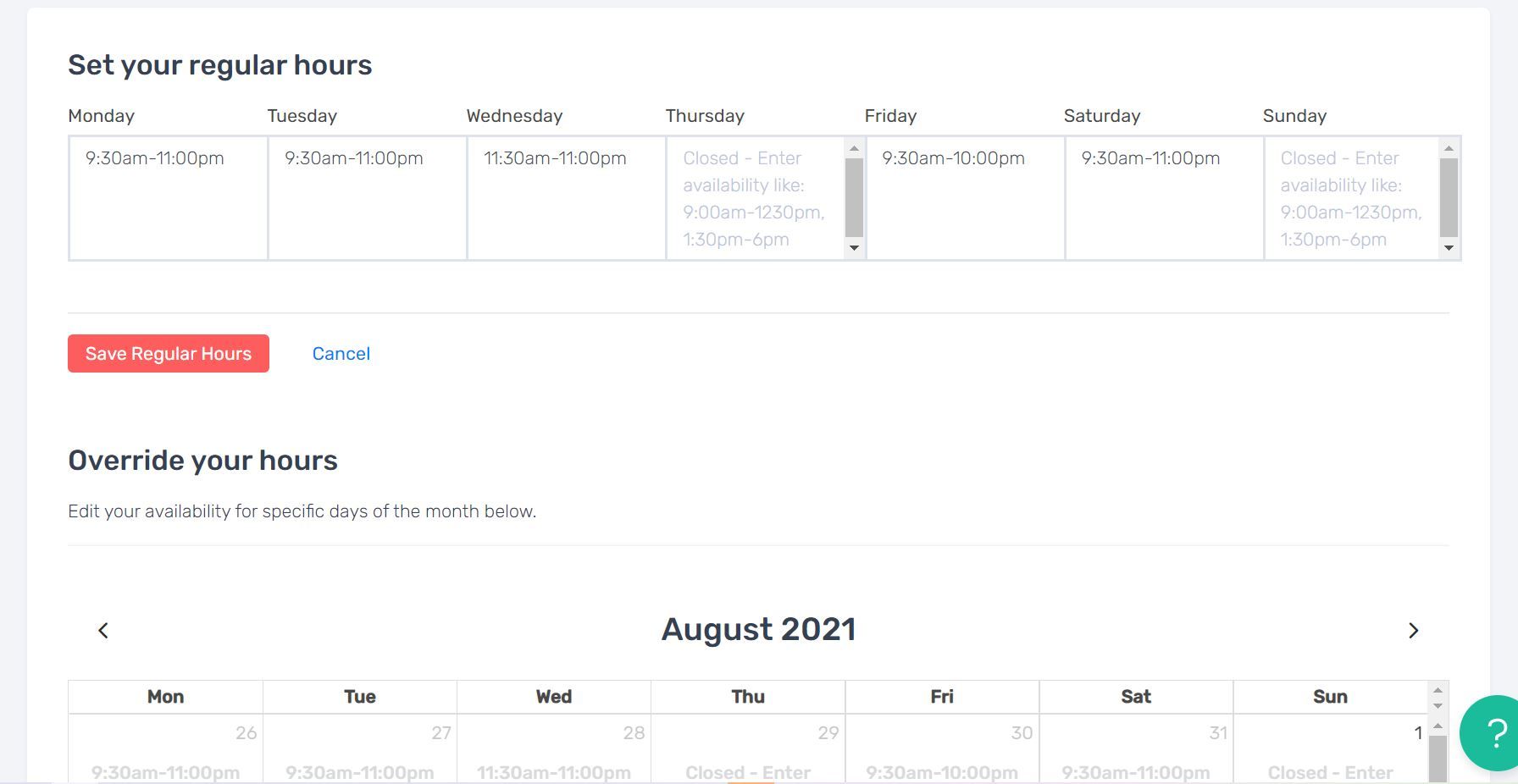Enter availability in the Thursday hours box
Screen dimensions: 1518x784
coord(756,198)
